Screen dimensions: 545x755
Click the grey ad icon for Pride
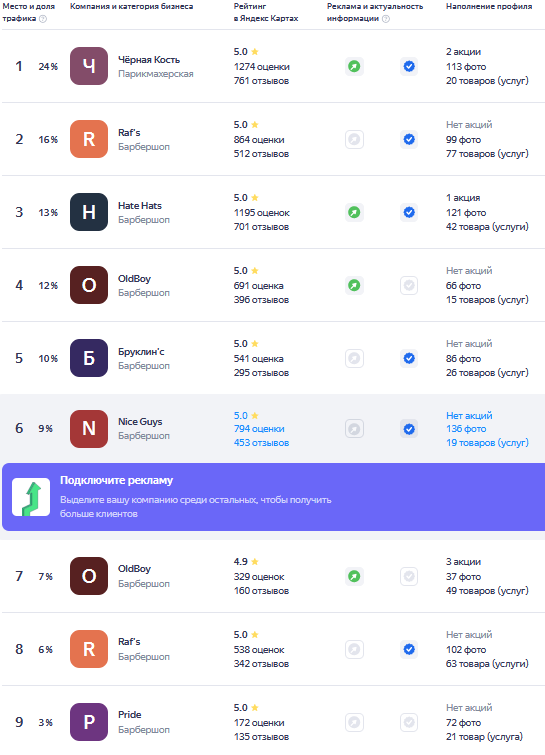tap(354, 722)
